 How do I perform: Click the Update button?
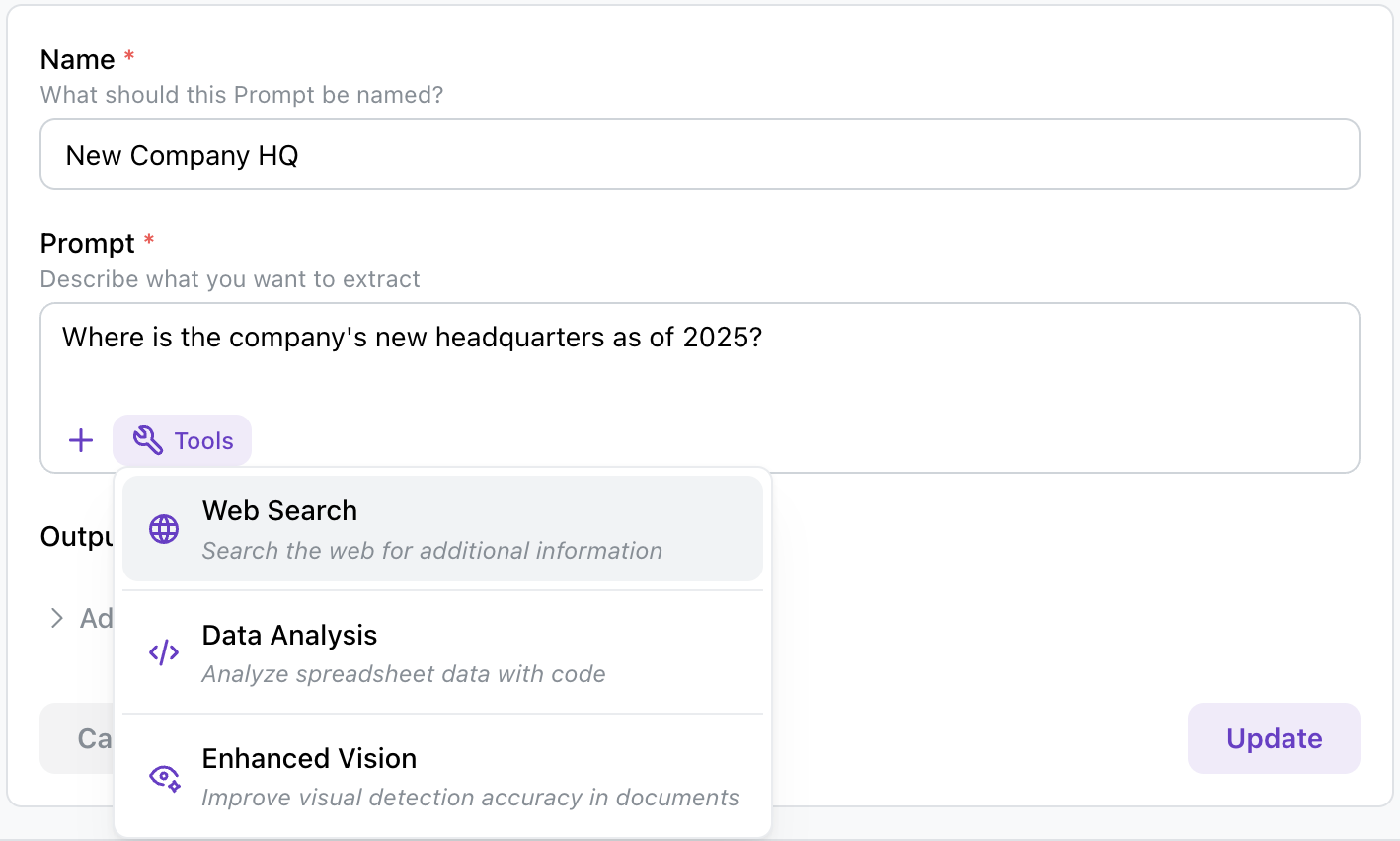(x=1274, y=738)
